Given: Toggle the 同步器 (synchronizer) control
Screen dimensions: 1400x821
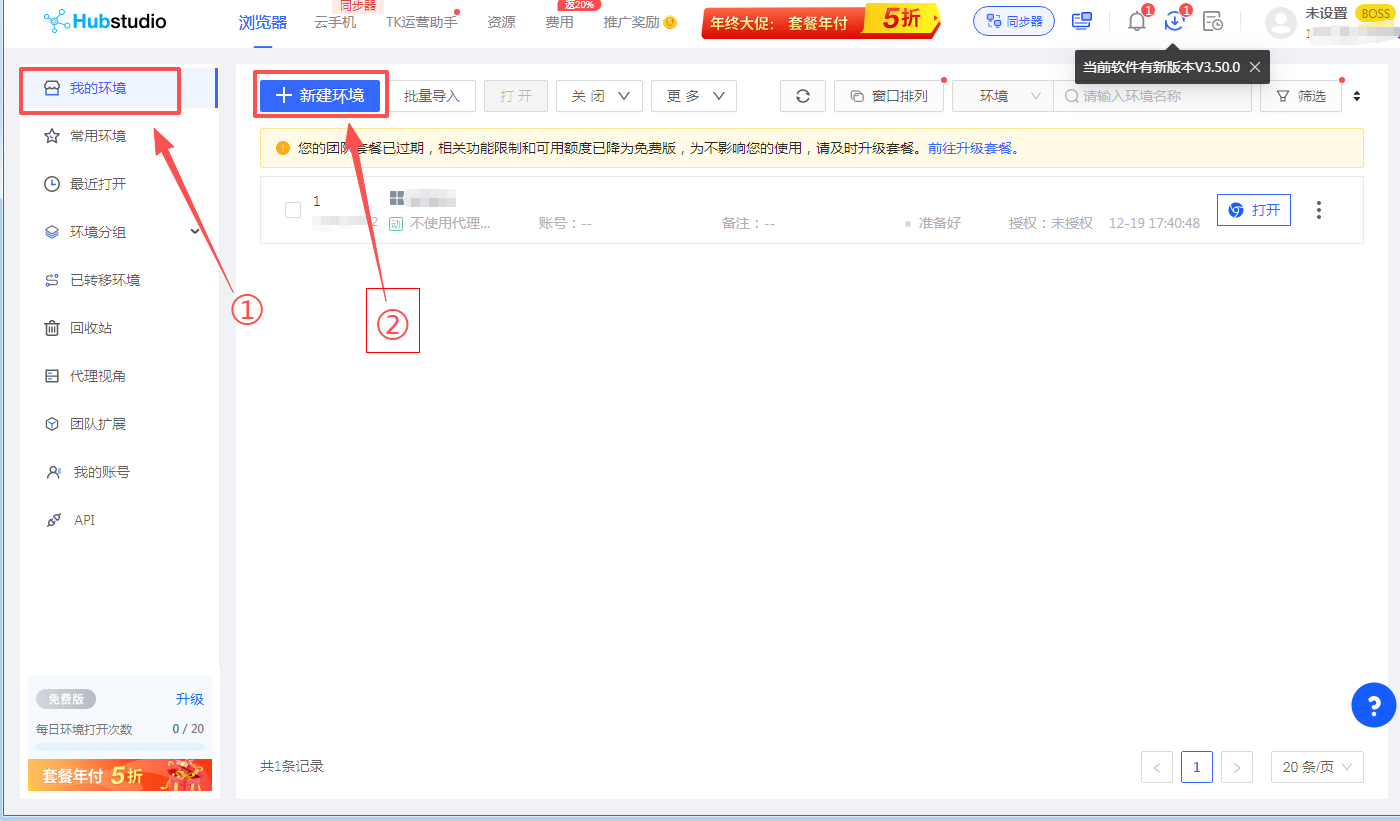Looking at the screenshot, I should [x=1013, y=20].
